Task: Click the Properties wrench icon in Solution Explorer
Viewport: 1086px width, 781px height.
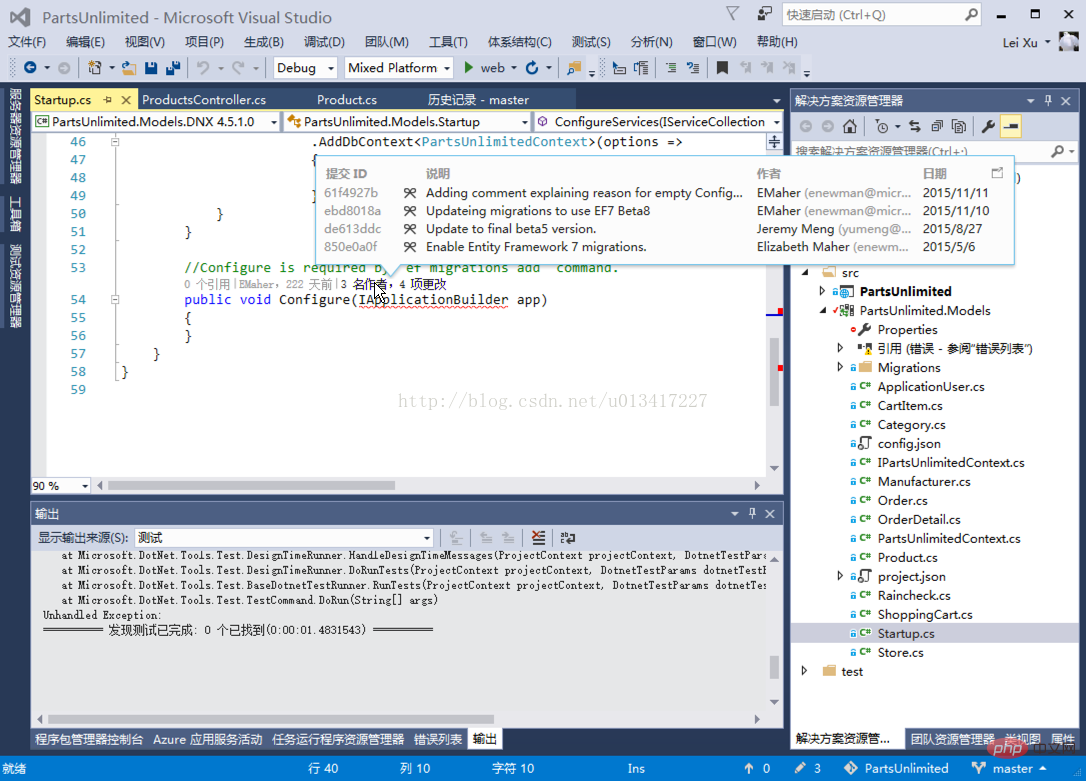Action: pyautogui.click(x=988, y=126)
